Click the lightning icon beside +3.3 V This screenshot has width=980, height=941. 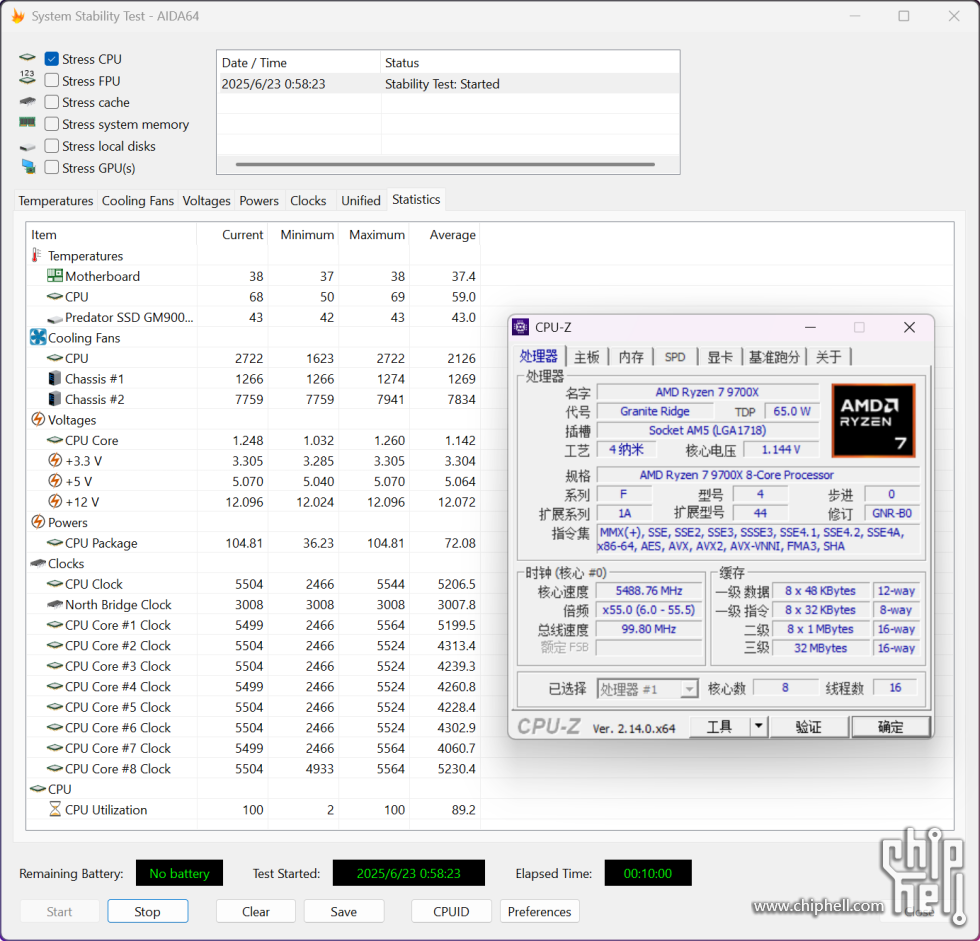tap(55, 461)
